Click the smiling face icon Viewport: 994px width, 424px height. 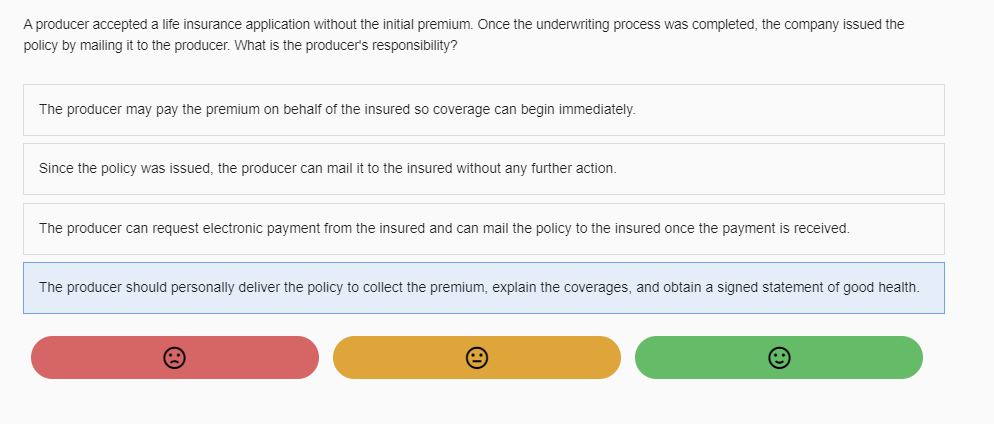(779, 357)
